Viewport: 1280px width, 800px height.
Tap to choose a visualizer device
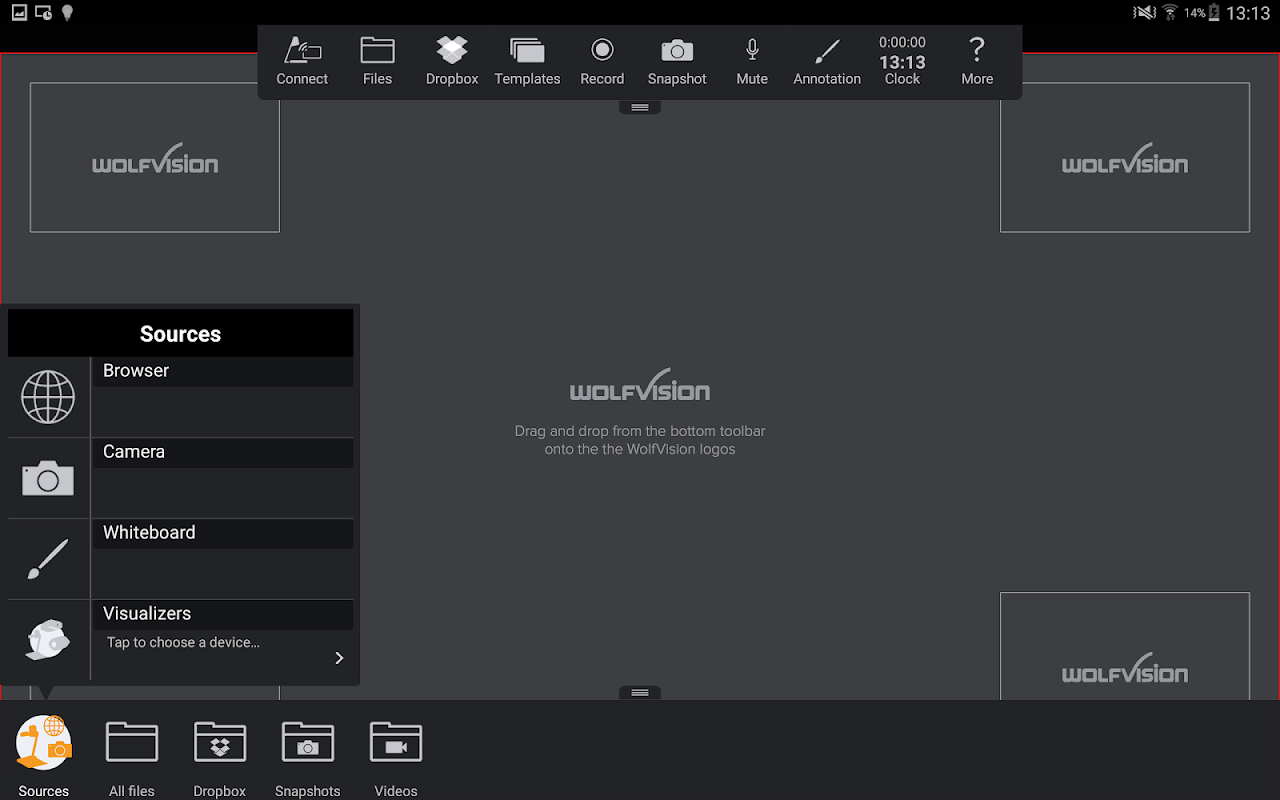click(183, 643)
